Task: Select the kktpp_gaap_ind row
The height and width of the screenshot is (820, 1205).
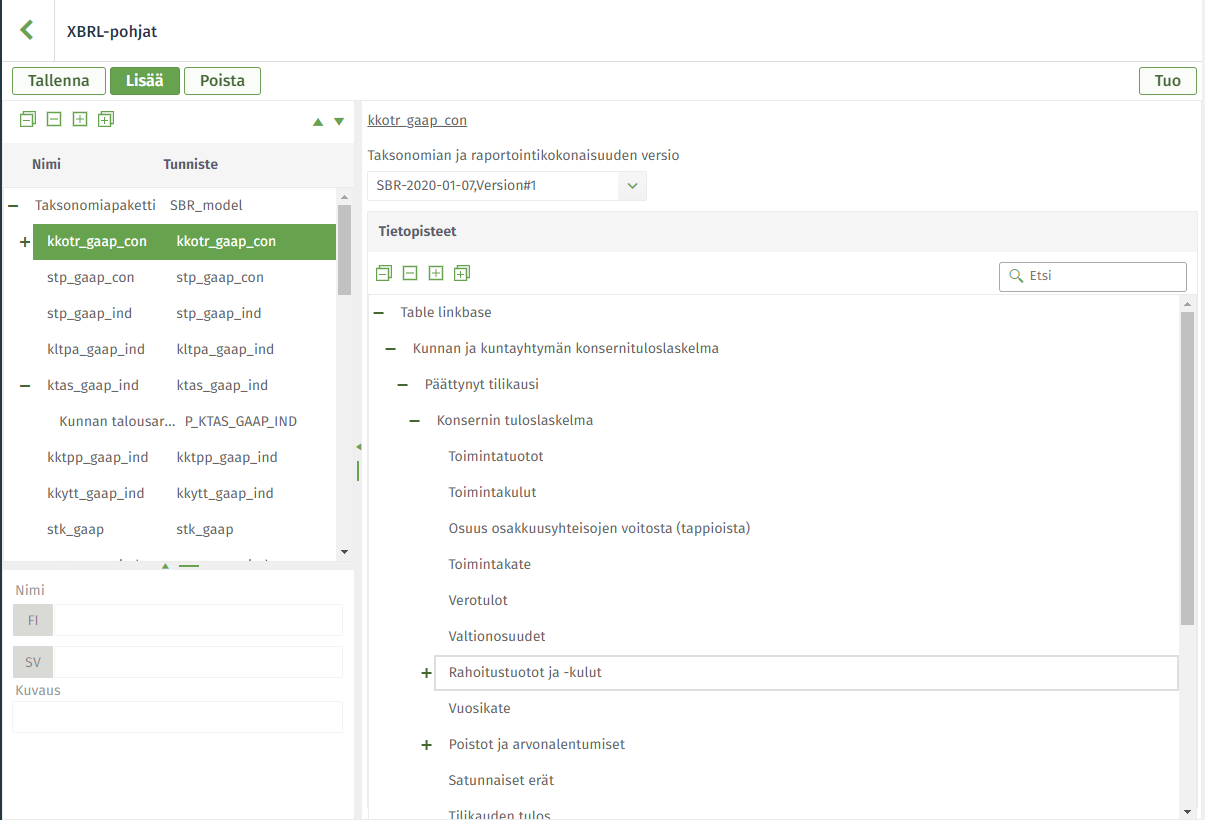Action: click(x=185, y=457)
